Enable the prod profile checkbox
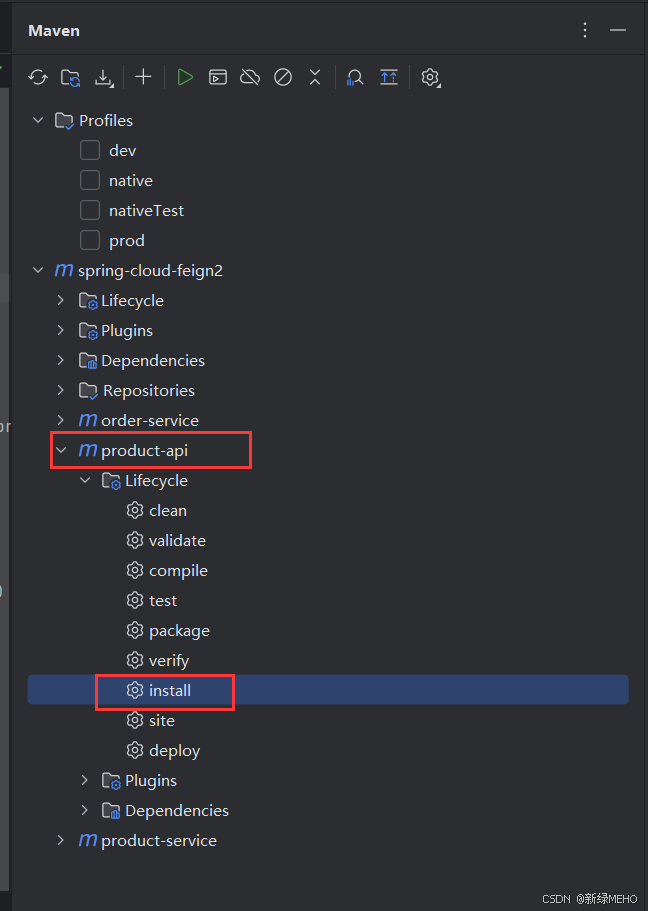This screenshot has height=911, width=648. [x=89, y=240]
